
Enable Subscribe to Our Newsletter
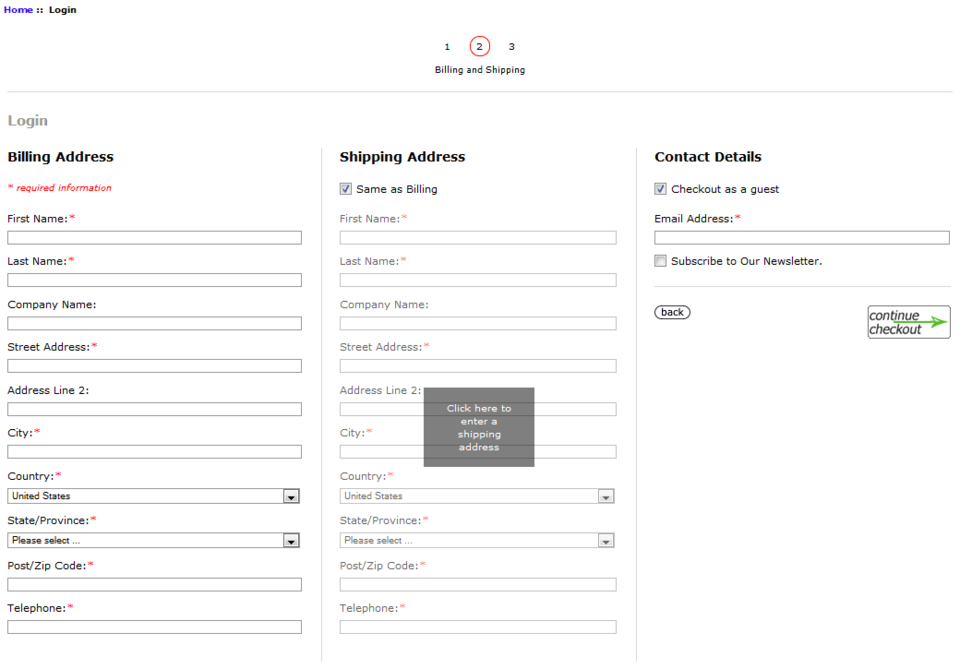click(x=660, y=260)
